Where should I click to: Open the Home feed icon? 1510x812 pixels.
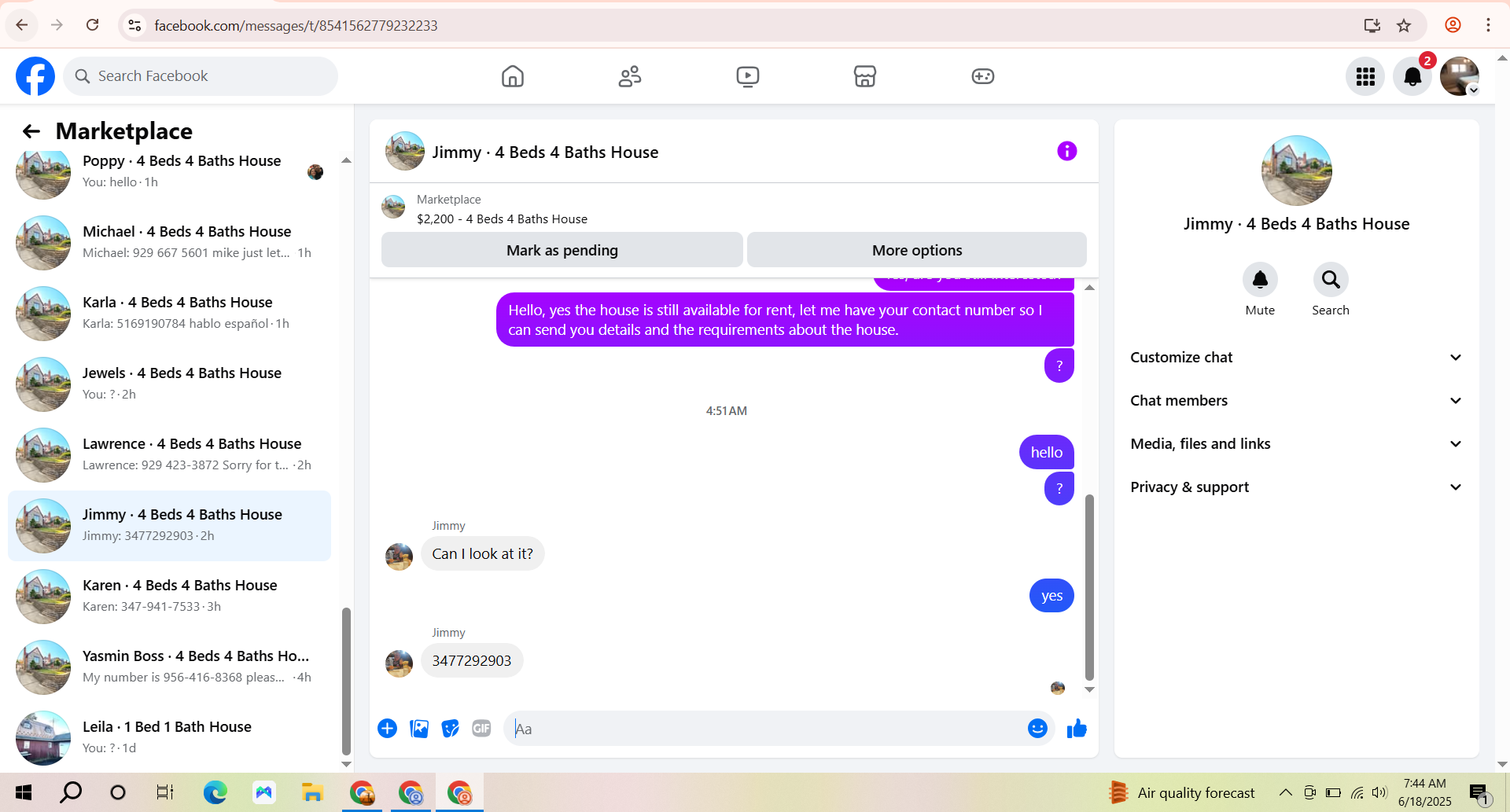tap(513, 76)
